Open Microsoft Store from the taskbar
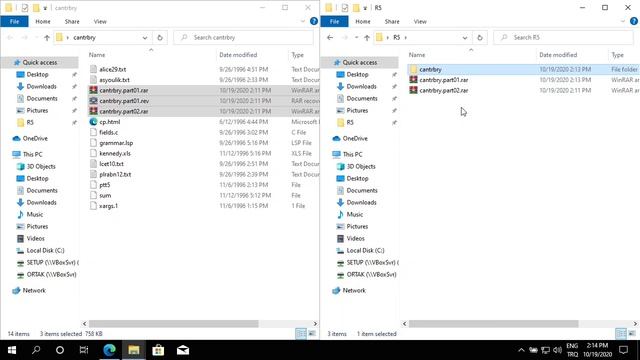Viewport: 640px width, 360px height. (158, 350)
